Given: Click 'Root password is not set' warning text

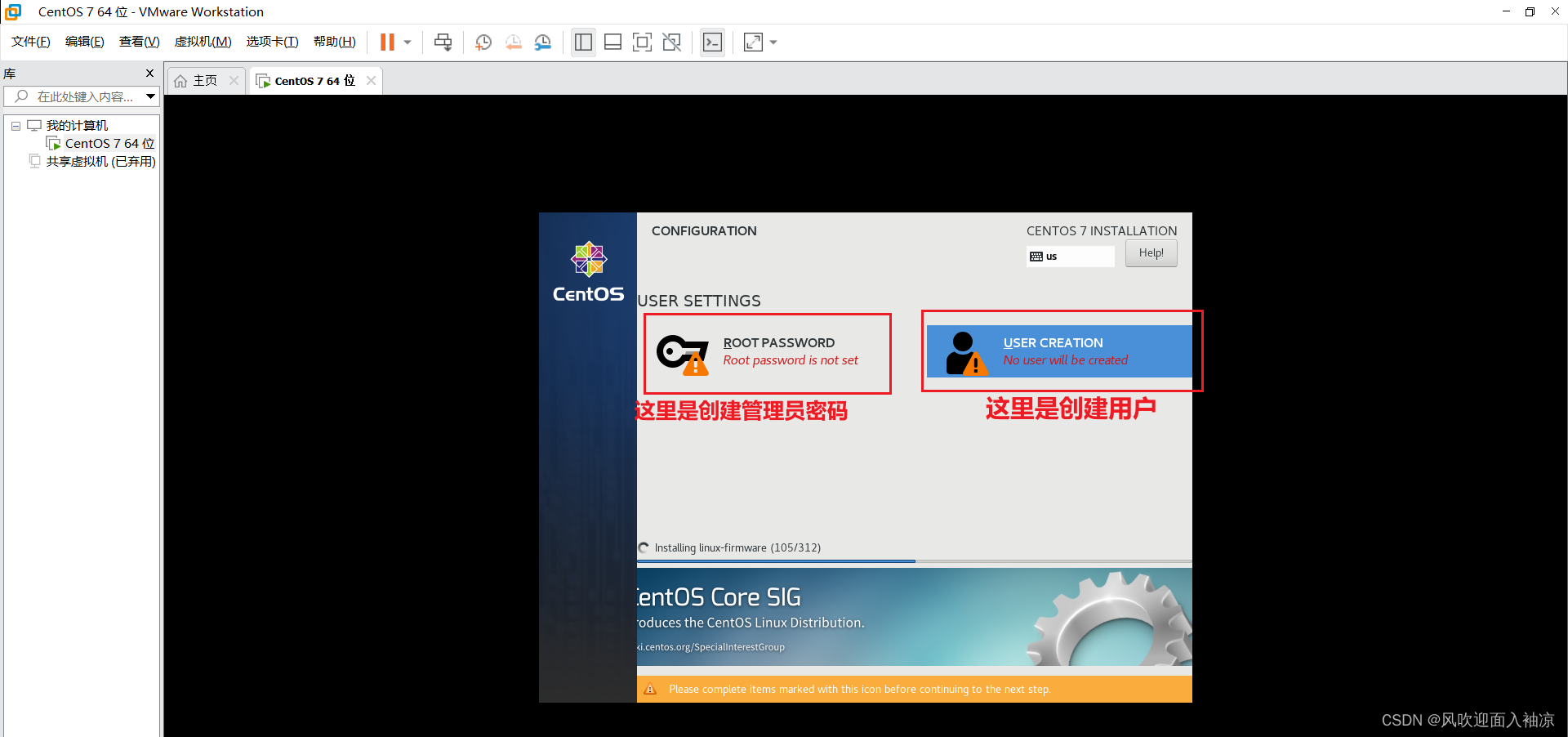Looking at the screenshot, I should coord(791,360).
